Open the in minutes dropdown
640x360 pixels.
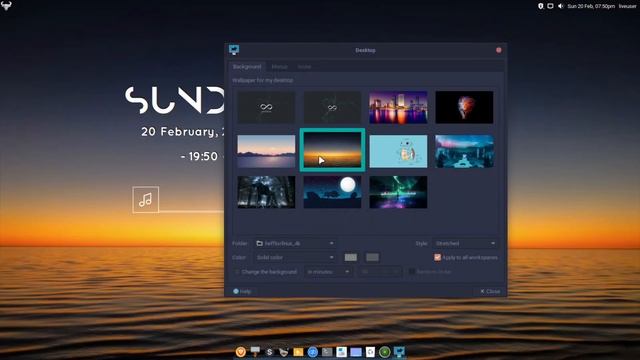(x=328, y=272)
